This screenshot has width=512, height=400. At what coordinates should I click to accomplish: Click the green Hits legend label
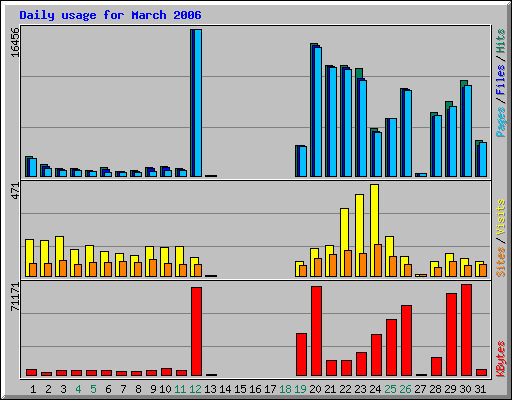pos(501,41)
